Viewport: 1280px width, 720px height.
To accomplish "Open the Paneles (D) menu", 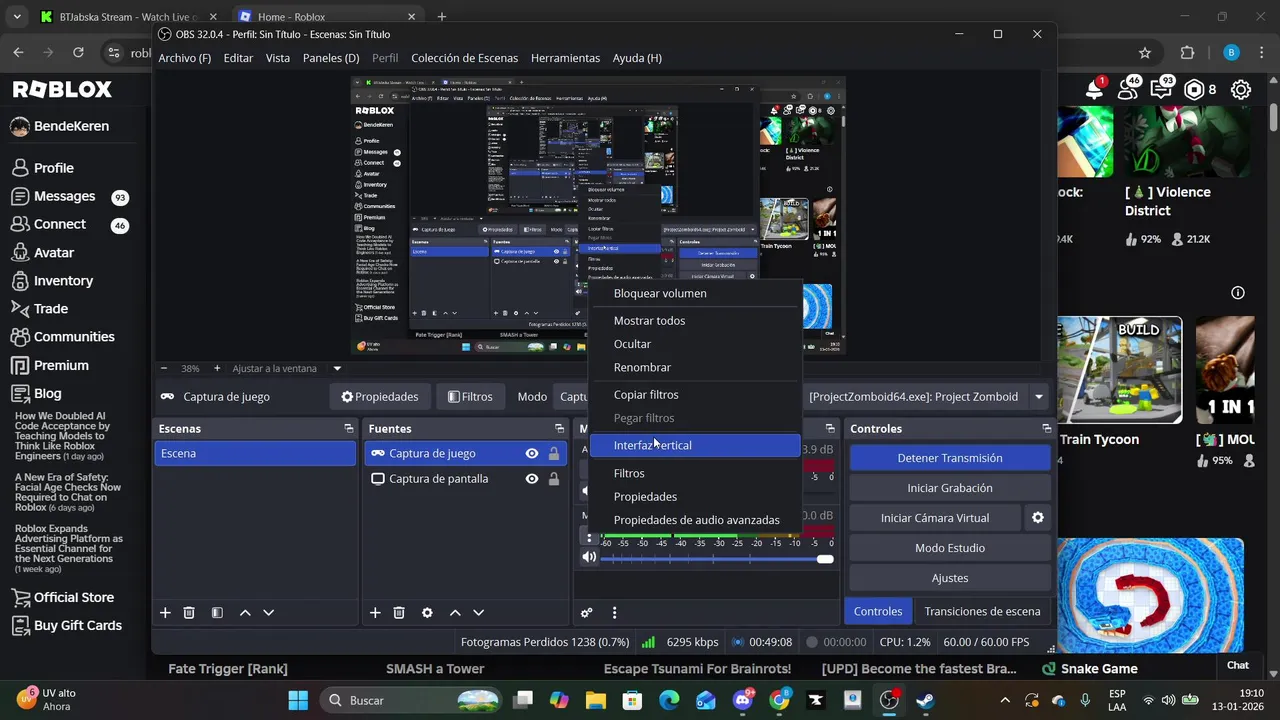I will (331, 58).
